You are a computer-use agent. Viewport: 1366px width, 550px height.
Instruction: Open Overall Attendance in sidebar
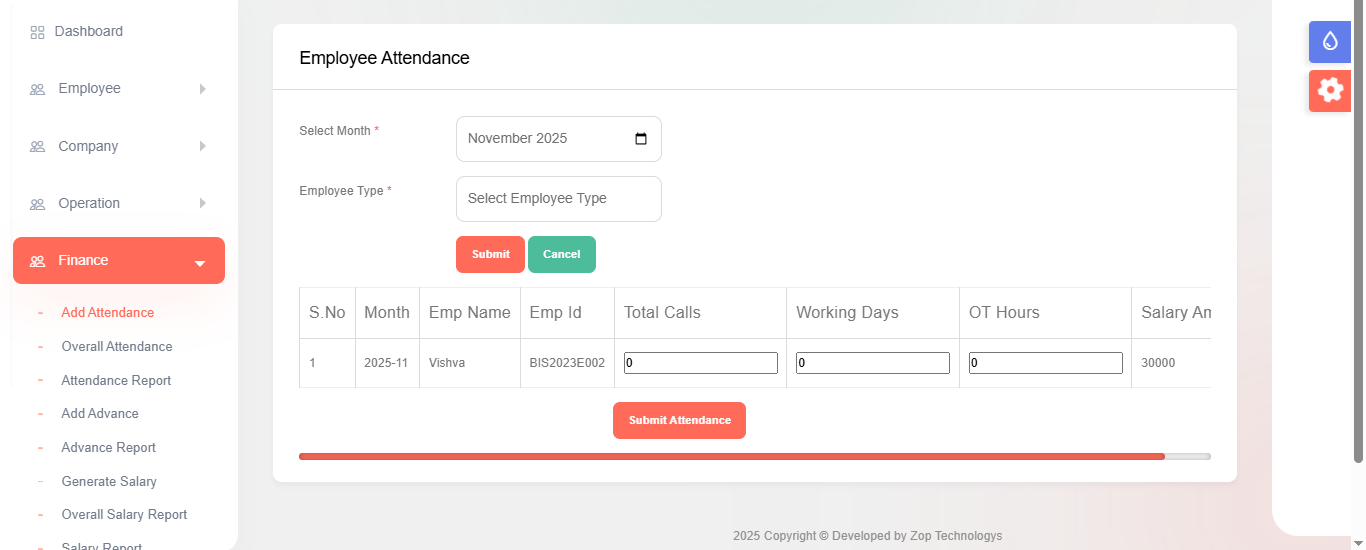pos(116,347)
